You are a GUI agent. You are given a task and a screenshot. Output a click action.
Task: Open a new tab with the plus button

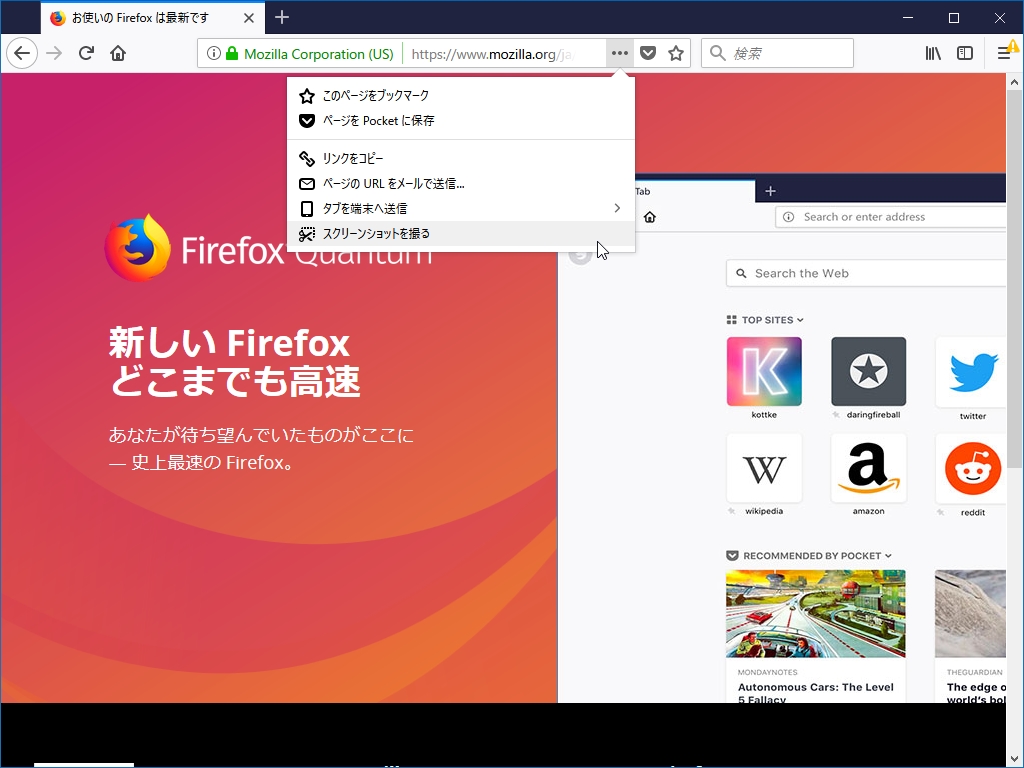coord(281,17)
